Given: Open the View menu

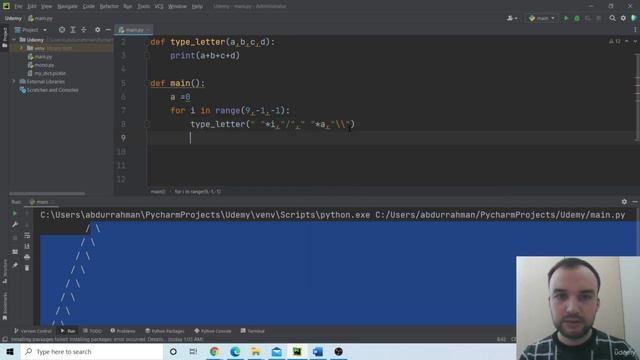Looking at the screenshot, I should 47,6.
